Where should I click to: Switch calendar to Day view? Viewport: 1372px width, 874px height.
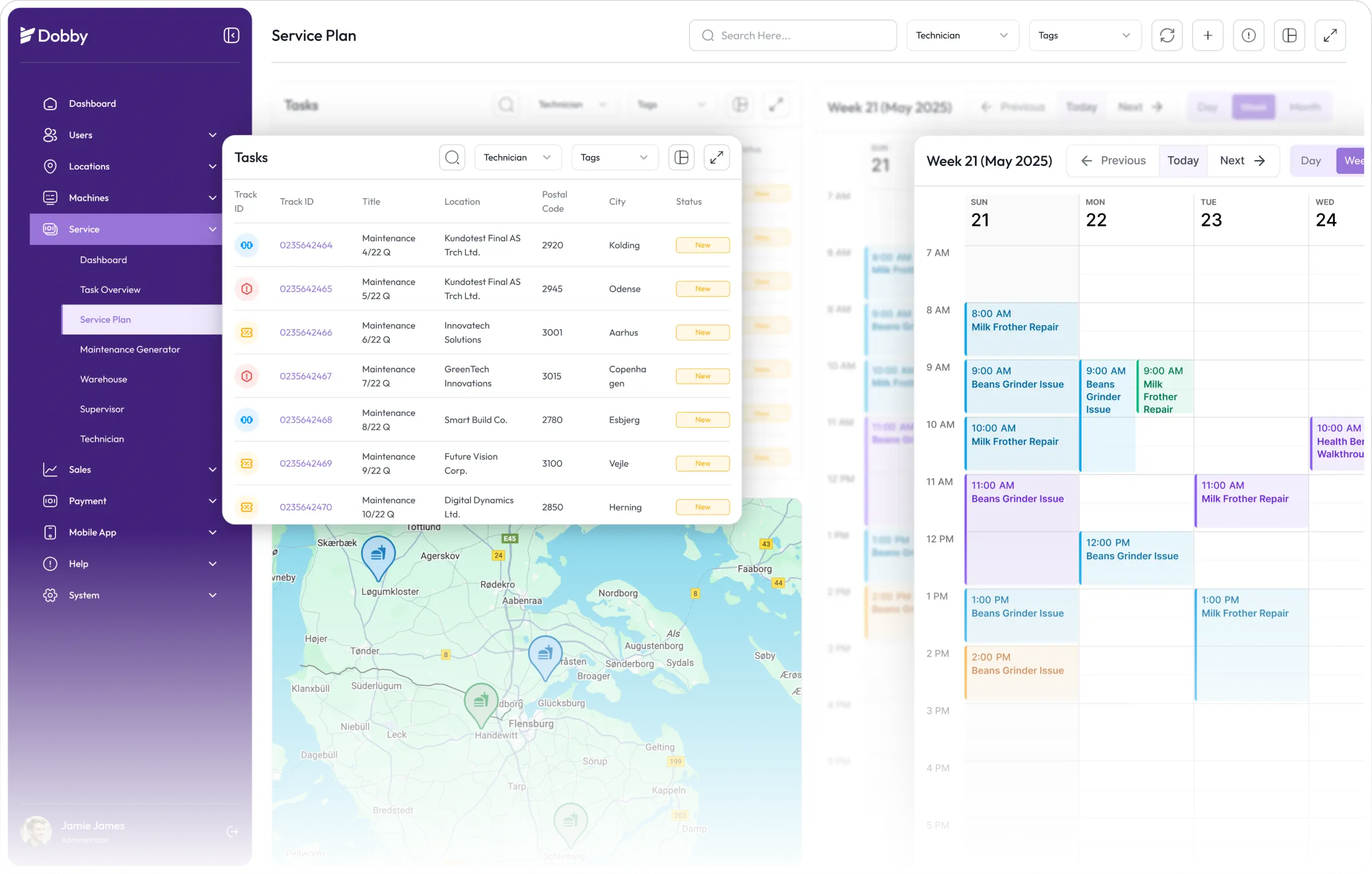(x=1311, y=161)
